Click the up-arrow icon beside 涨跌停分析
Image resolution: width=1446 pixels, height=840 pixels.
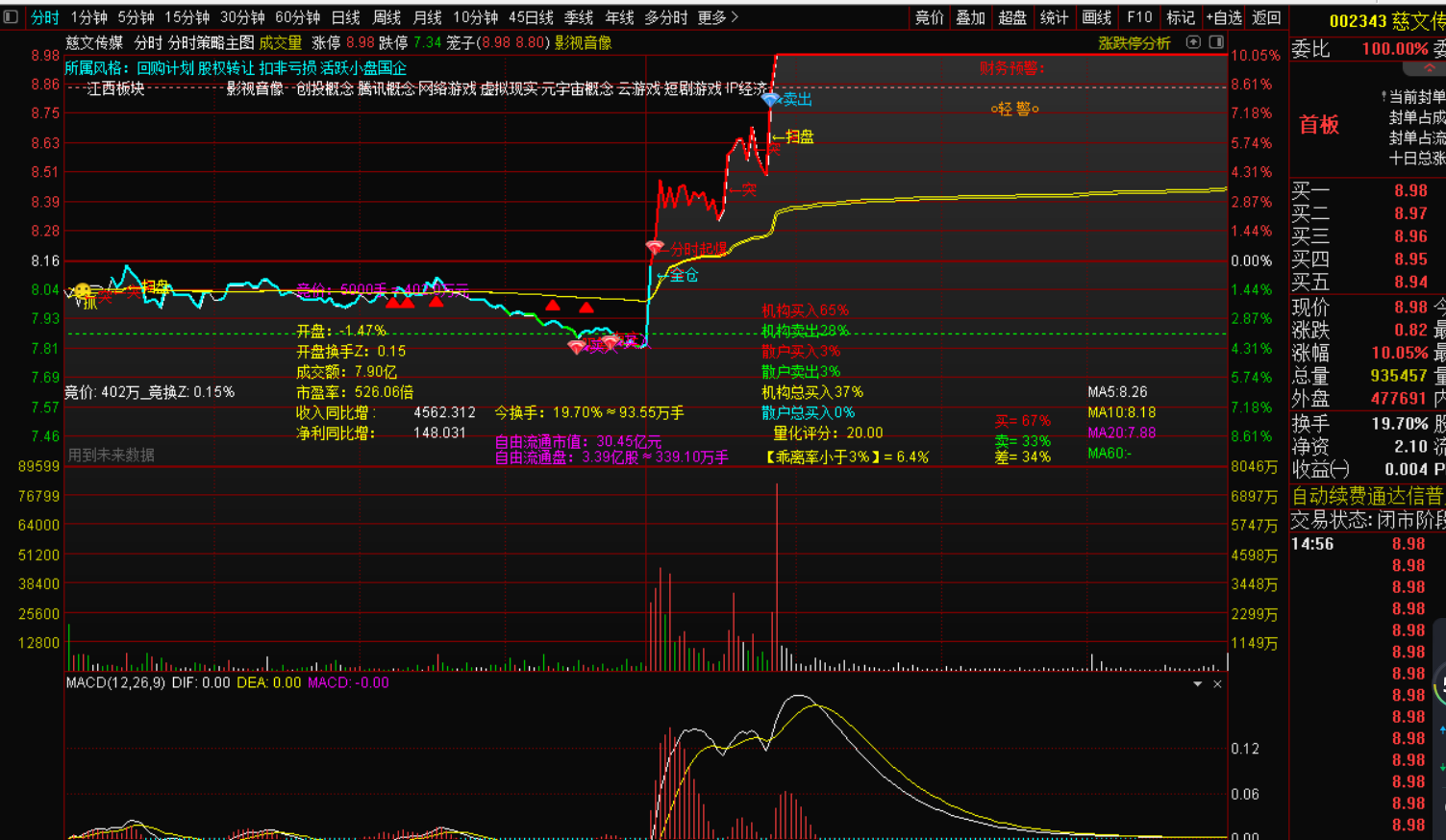tap(1193, 42)
